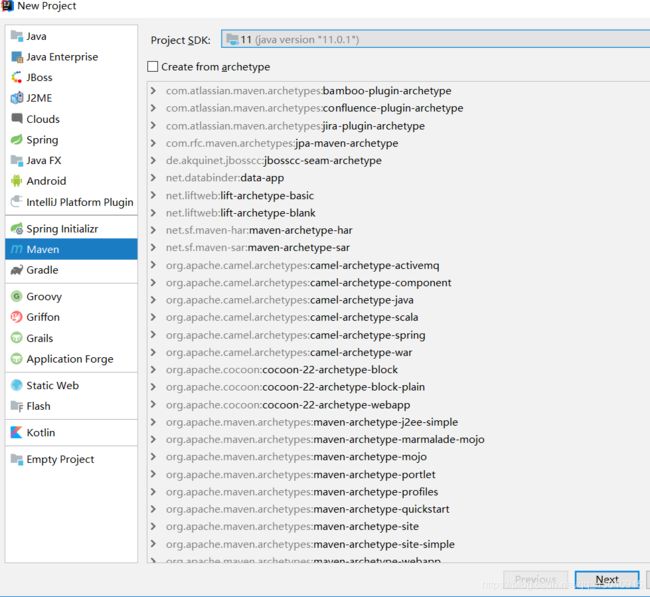Select camel-archetype-war row
This screenshot has height=597, width=650.
[x=399, y=352]
